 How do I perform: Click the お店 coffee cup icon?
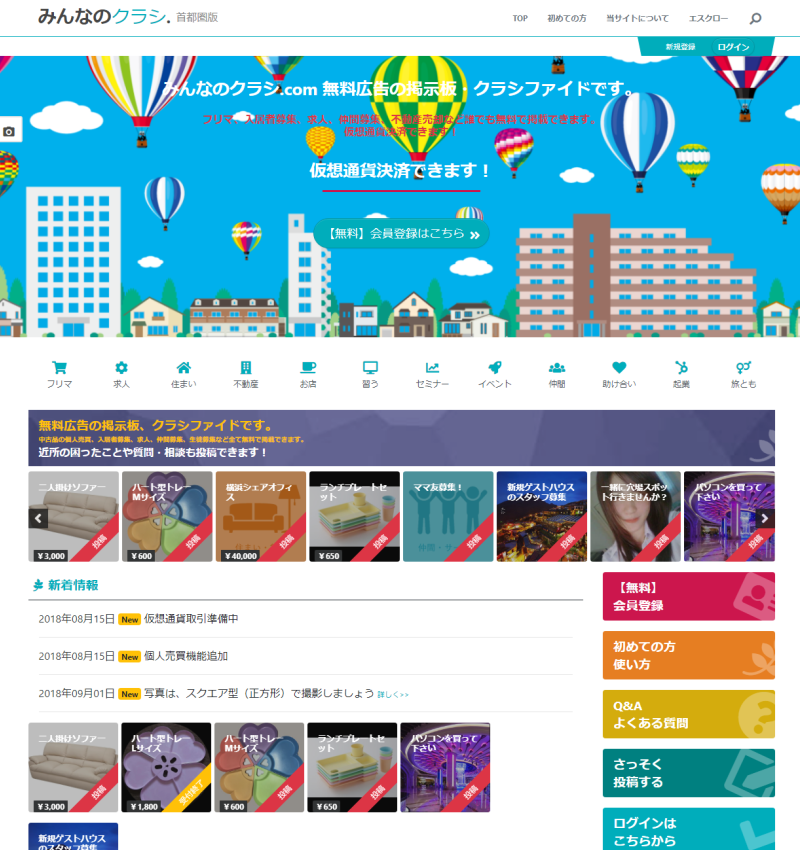308,368
